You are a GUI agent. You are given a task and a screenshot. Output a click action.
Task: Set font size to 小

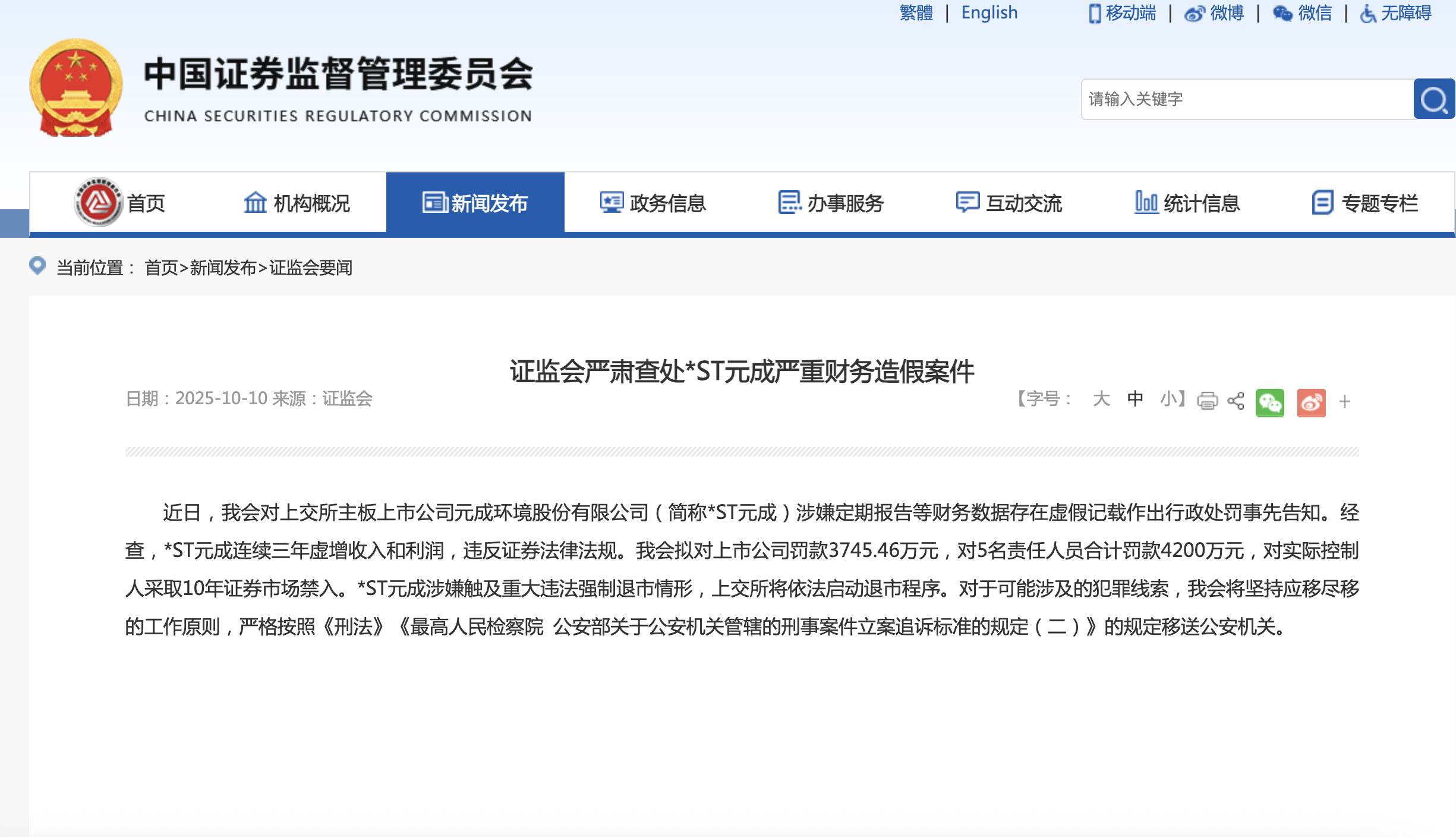click(x=1168, y=399)
